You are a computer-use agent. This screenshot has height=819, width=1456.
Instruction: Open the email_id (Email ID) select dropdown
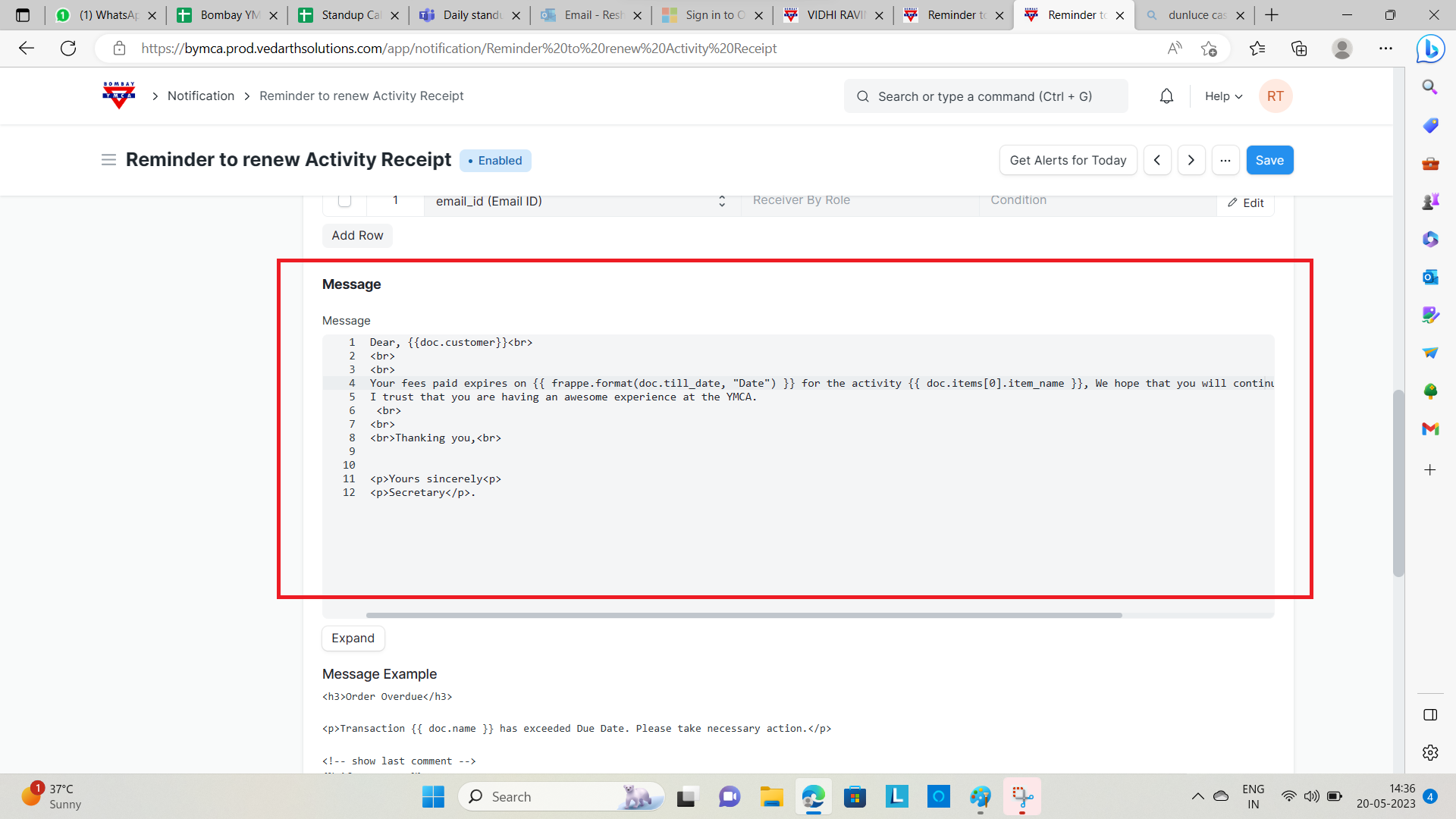click(x=581, y=201)
